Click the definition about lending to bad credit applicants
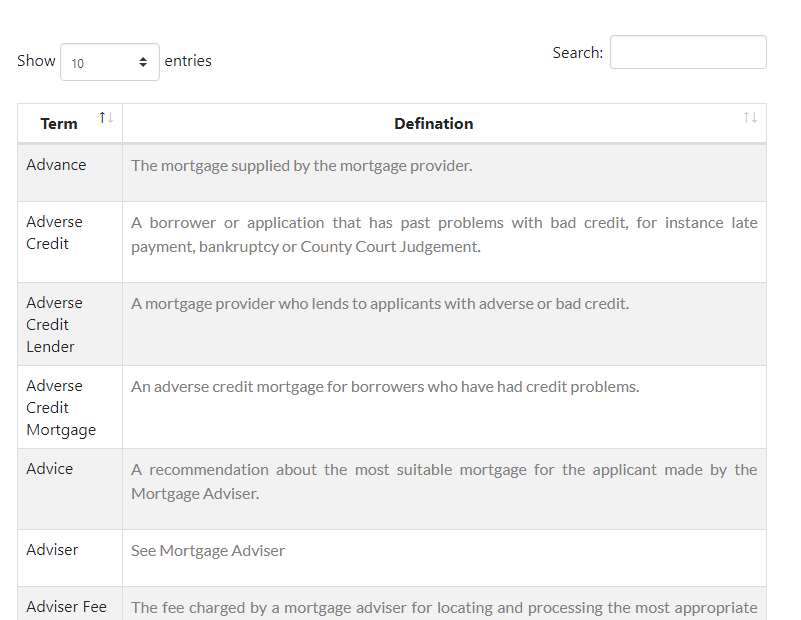This screenshot has width=801, height=620. pyautogui.click(x=380, y=304)
